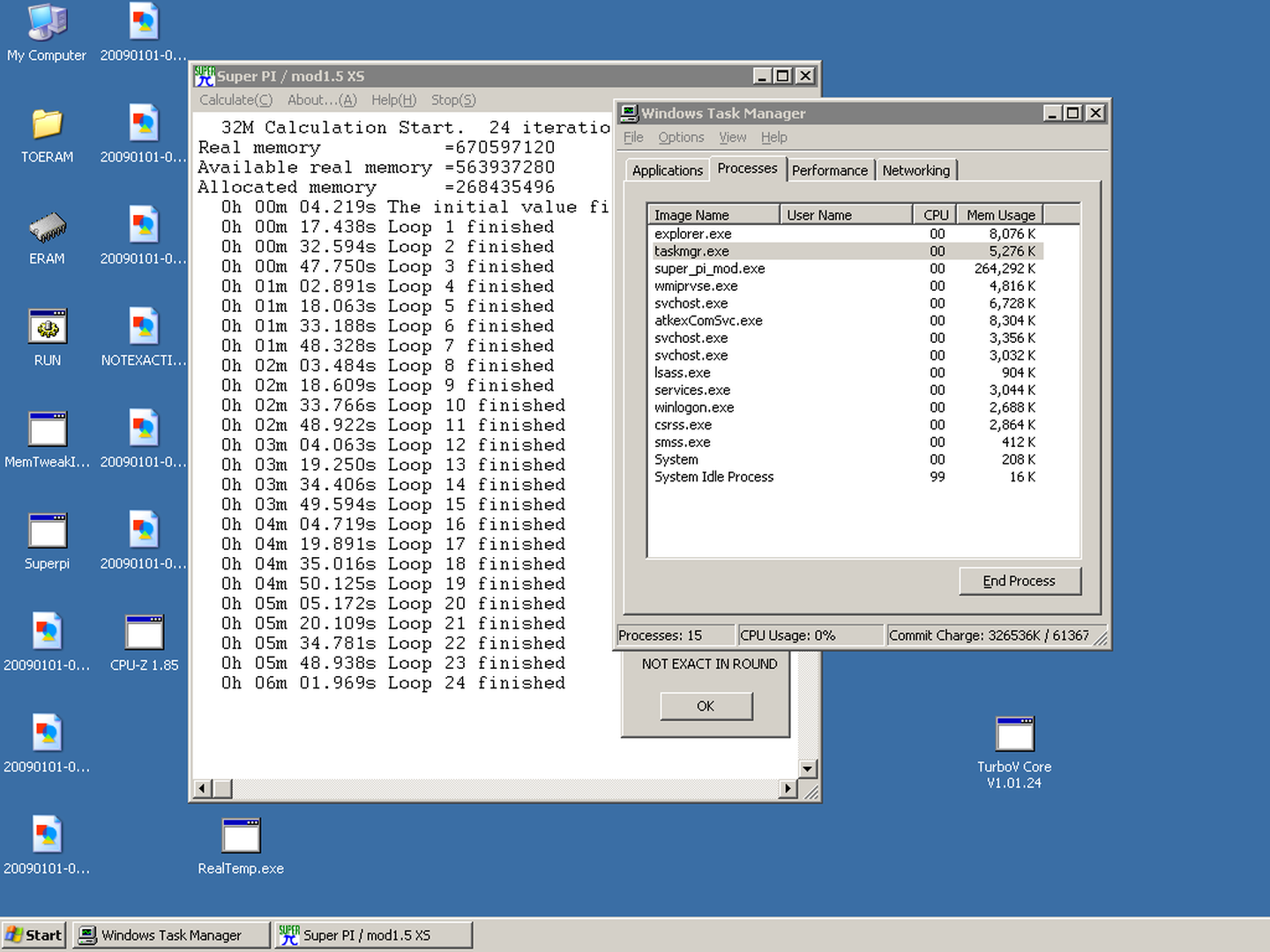Select services.exe process row
1270x952 pixels.
click(847, 390)
